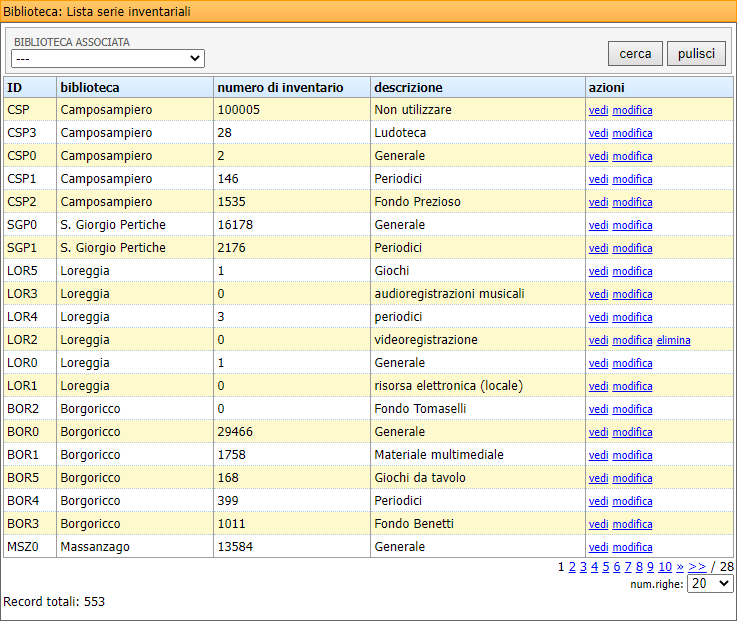Click the numero di inventario column header

[280, 87]
